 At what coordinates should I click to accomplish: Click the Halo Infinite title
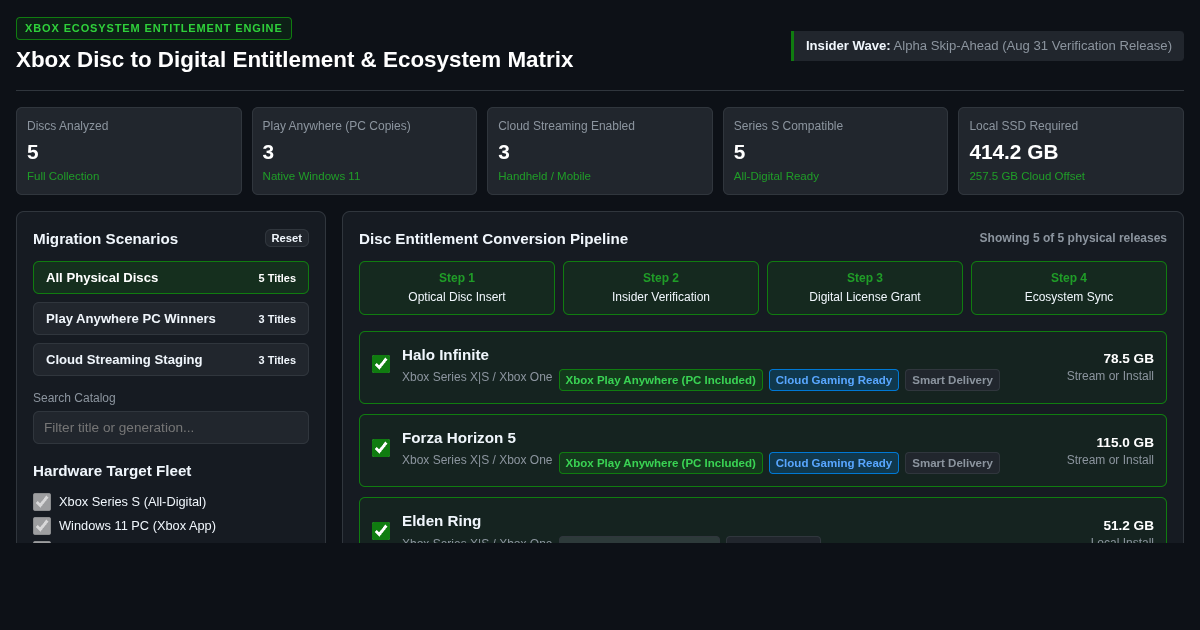tap(445, 354)
